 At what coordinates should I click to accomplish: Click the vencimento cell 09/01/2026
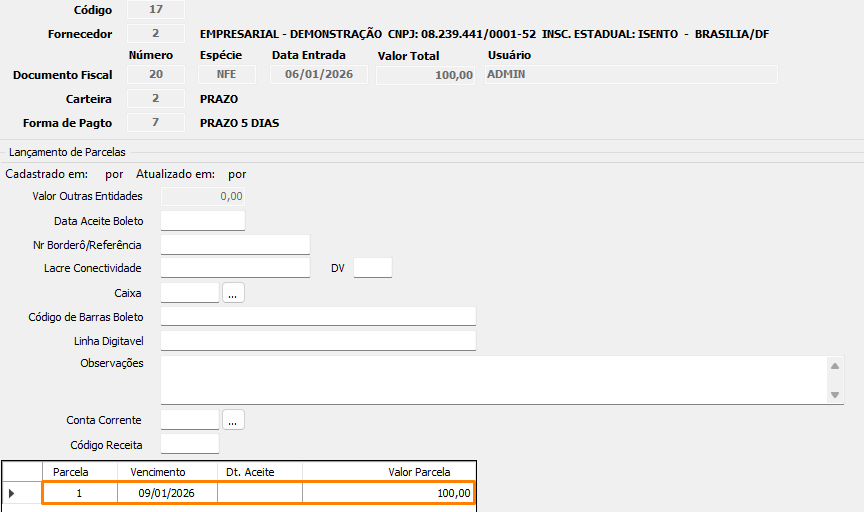[x=168, y=493]
